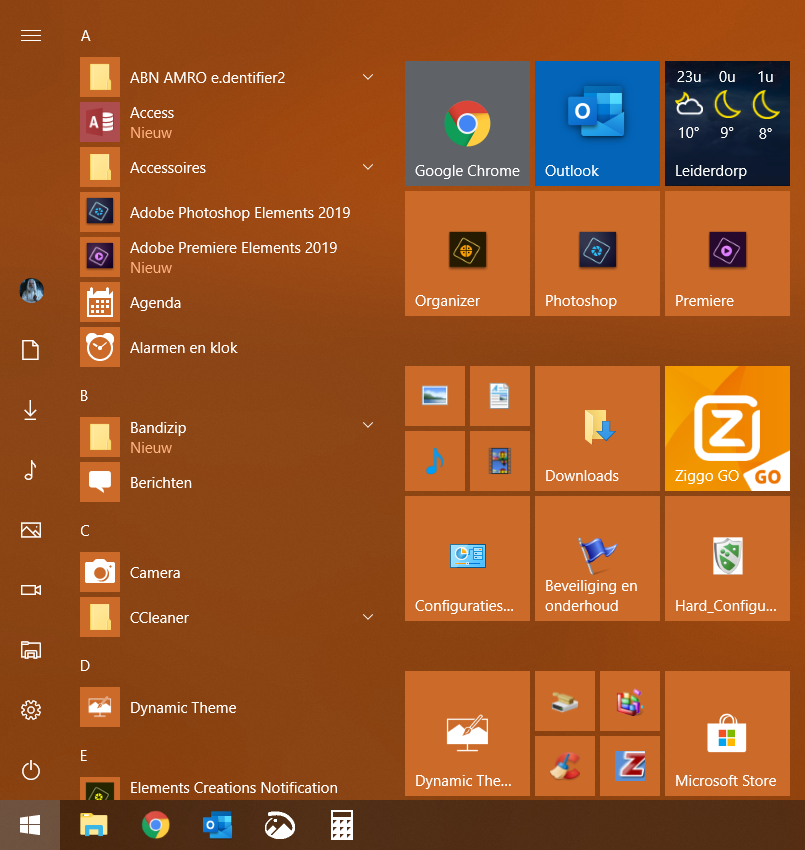Click the Windows Start button
This screenshot has width=805, height=850.
pyautogui.click(x=30, y=825)
